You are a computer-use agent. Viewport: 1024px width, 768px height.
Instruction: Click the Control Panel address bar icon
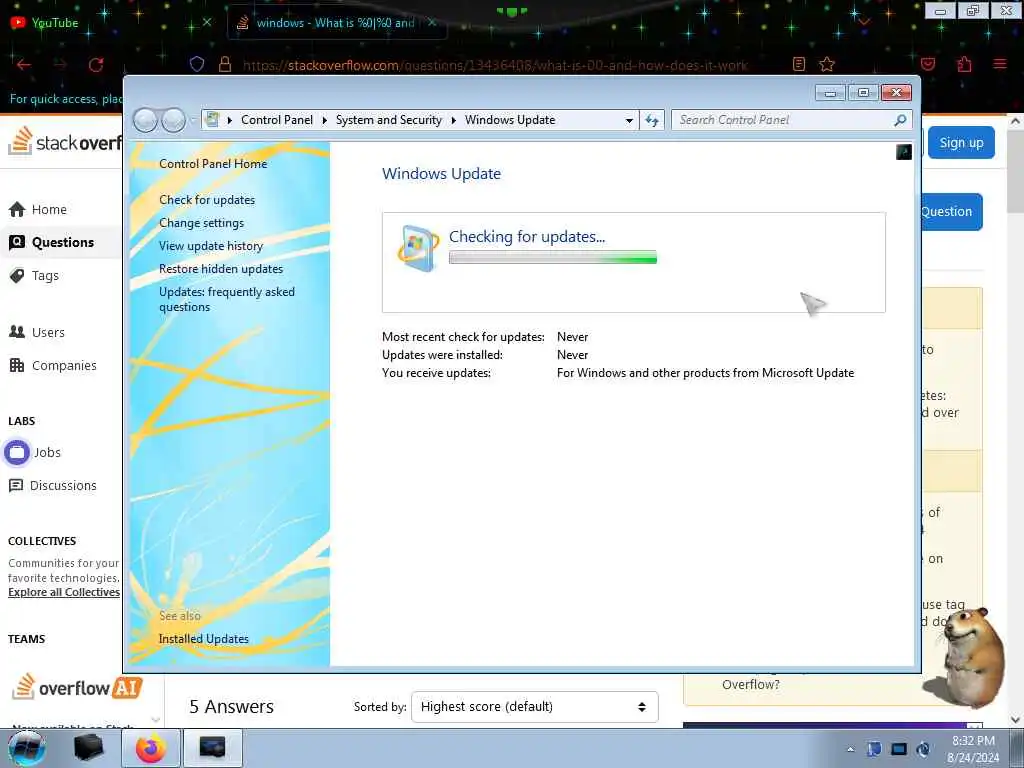click(212, 120)
